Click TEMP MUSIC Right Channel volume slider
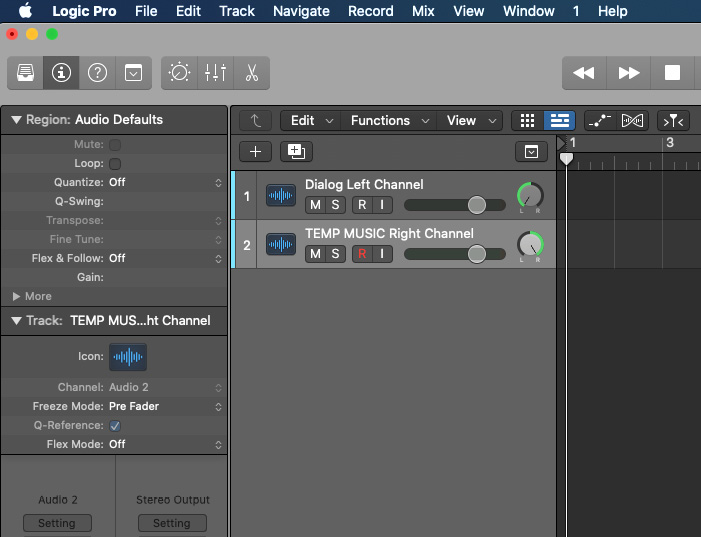 [x=455, y=254]
